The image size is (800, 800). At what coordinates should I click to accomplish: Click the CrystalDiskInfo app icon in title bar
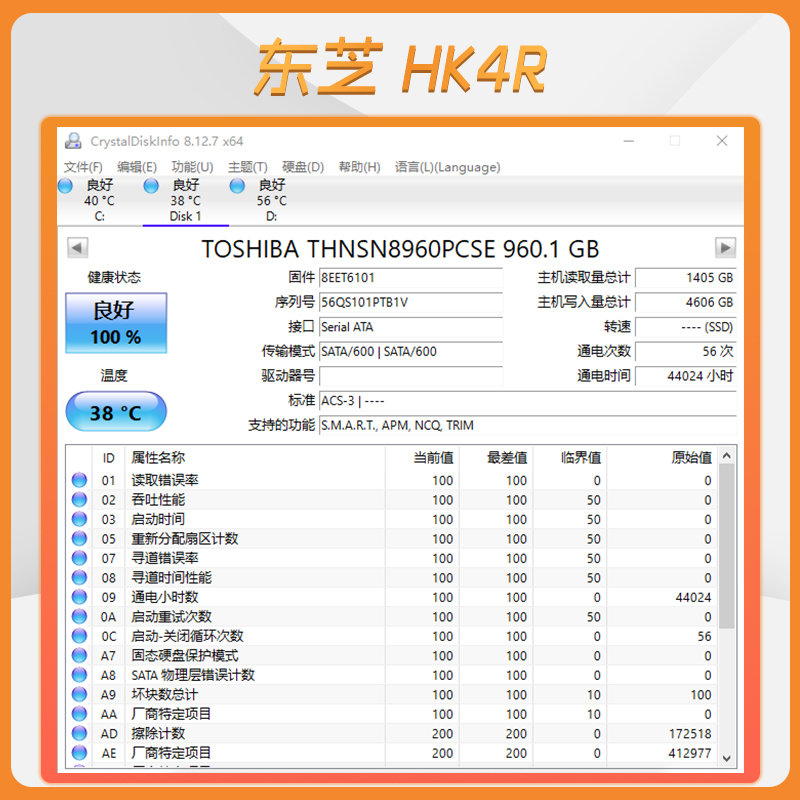tap(73, 141)
